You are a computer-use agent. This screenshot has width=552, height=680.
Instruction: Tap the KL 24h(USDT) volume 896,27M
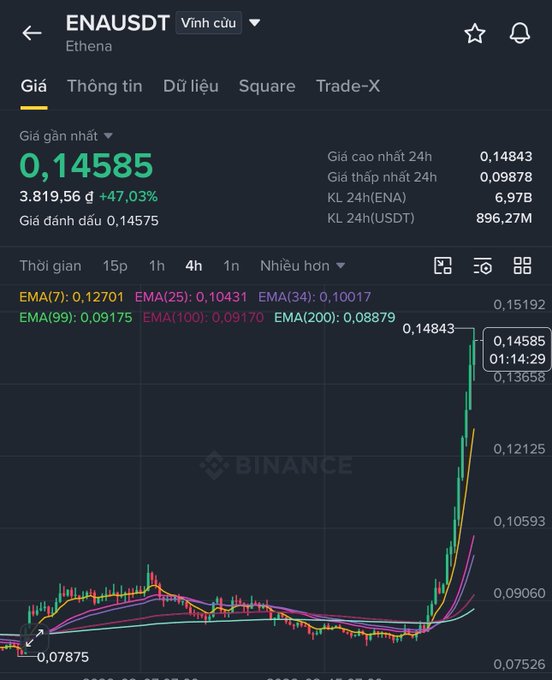coord(504,218)
